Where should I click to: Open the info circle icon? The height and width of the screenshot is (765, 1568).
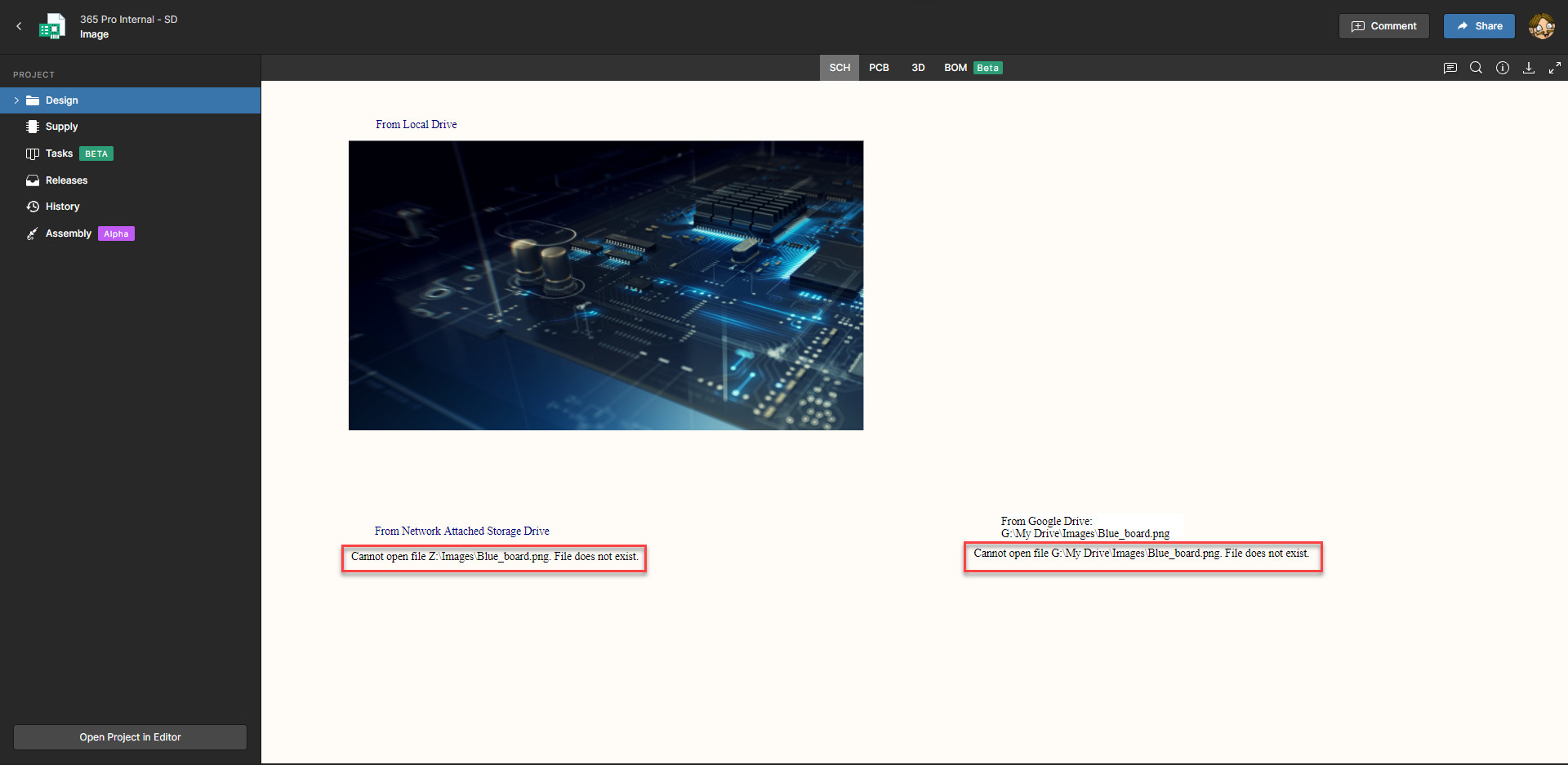click(1502, 68)
